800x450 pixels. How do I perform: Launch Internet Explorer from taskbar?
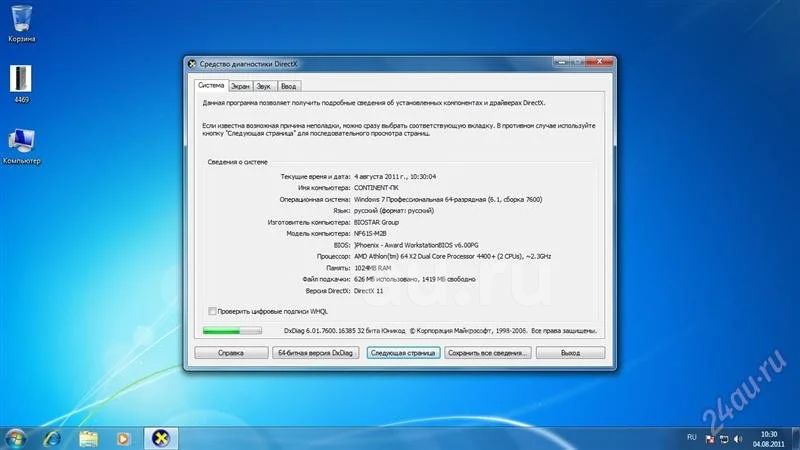click(52, 438)
